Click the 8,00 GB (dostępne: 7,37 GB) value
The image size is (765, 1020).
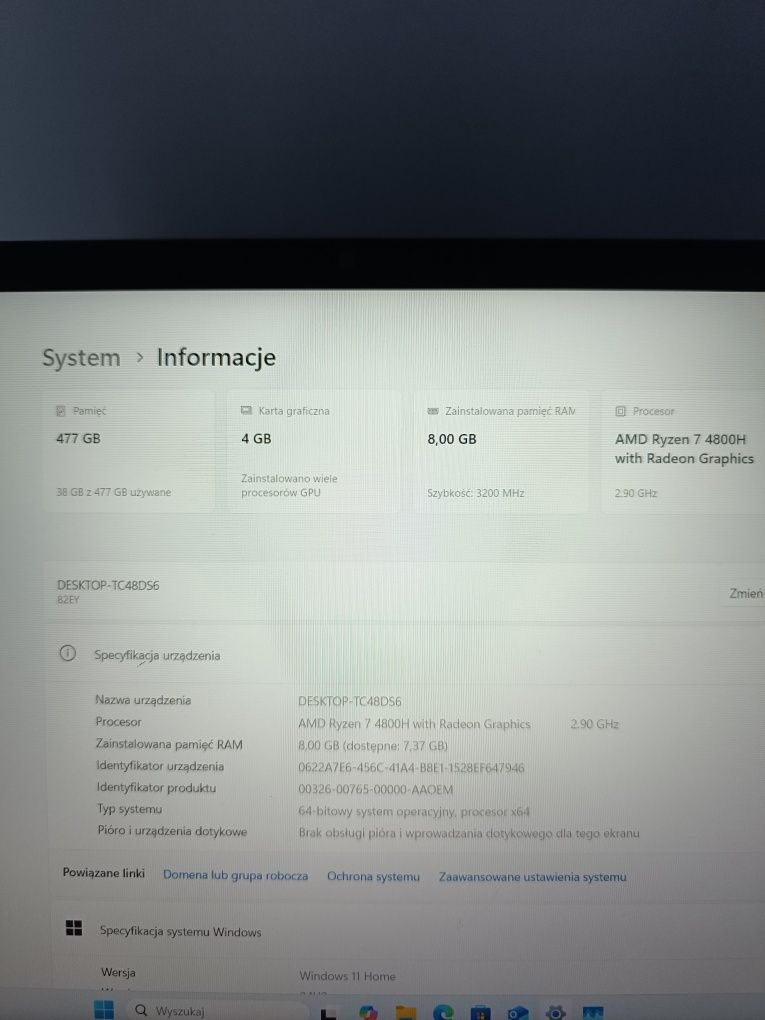coord(373,745)
